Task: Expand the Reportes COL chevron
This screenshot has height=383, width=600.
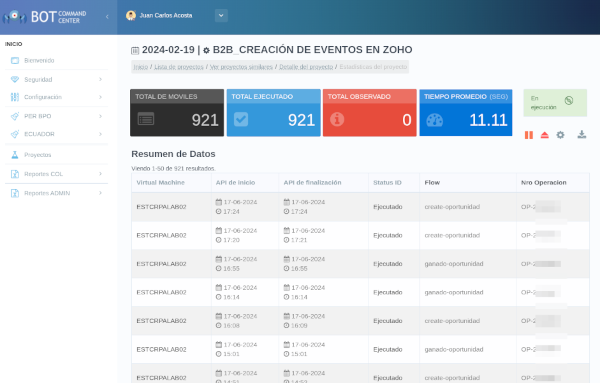Action: [x=100, y=174]
